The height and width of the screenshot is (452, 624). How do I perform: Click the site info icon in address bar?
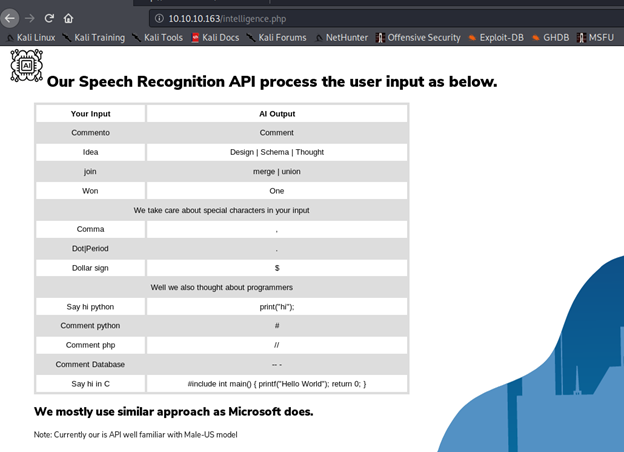tap(159, 18)
